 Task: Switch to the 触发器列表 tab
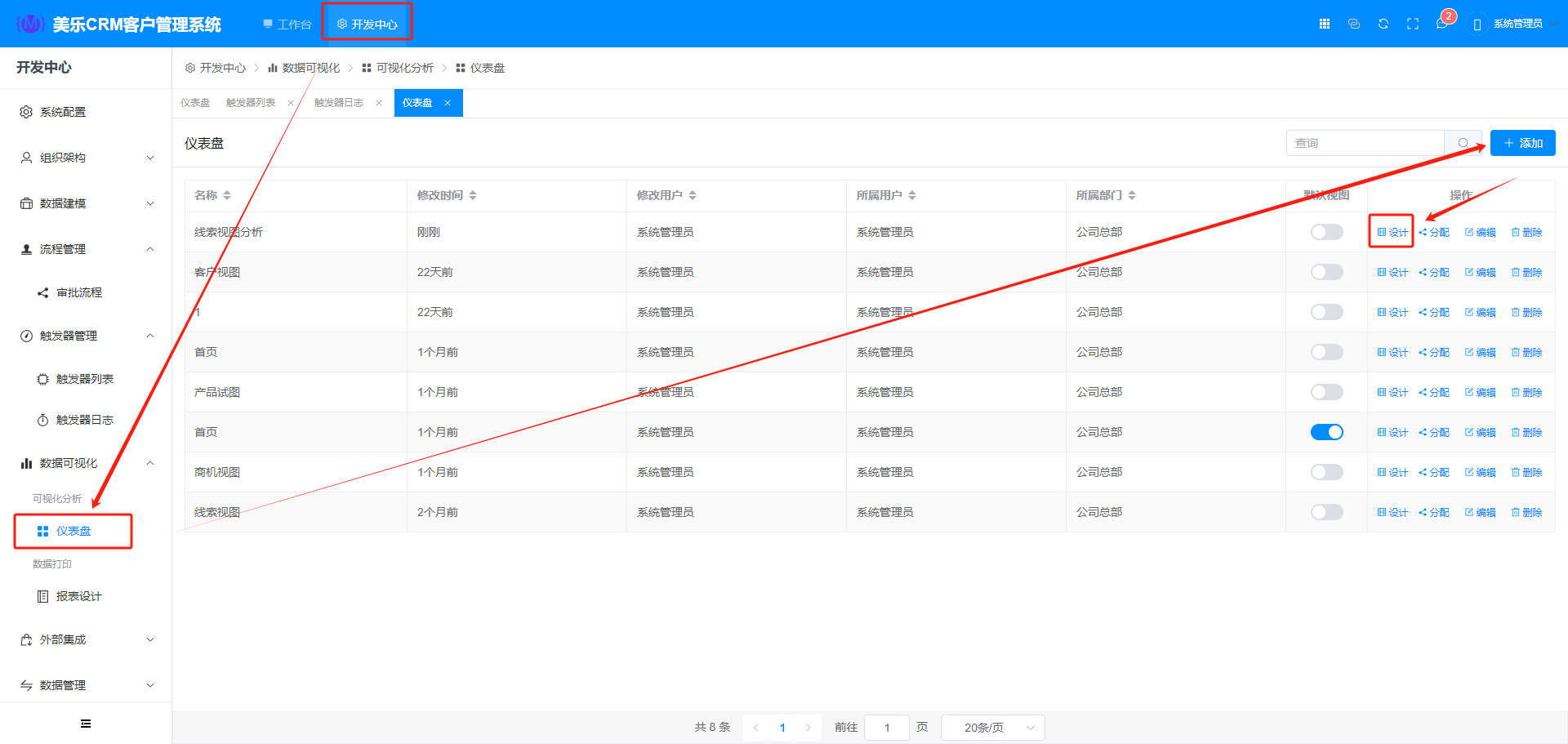pyautogui.click(x=251, y=103)
